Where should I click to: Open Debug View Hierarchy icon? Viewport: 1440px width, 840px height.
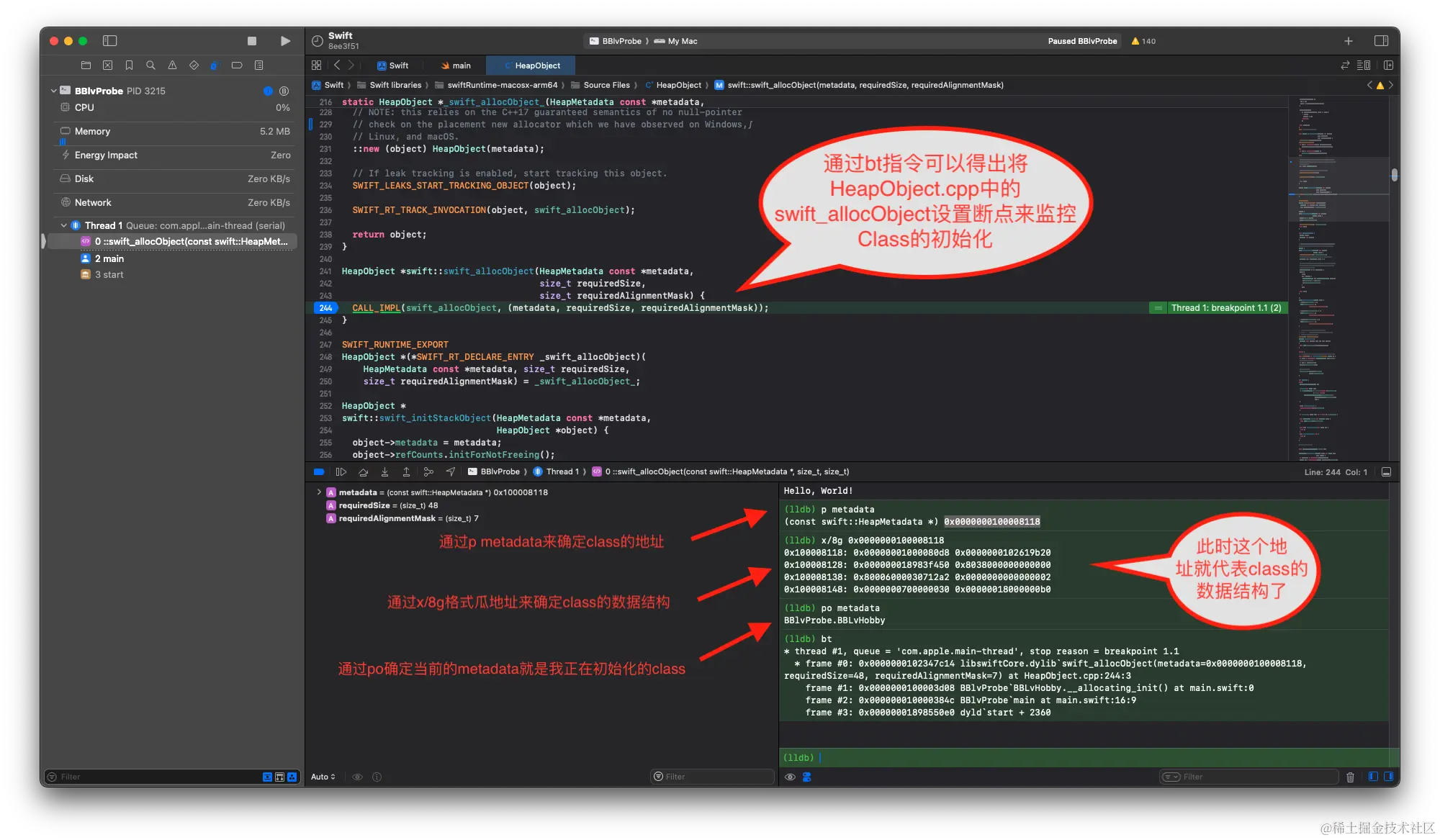428,471
